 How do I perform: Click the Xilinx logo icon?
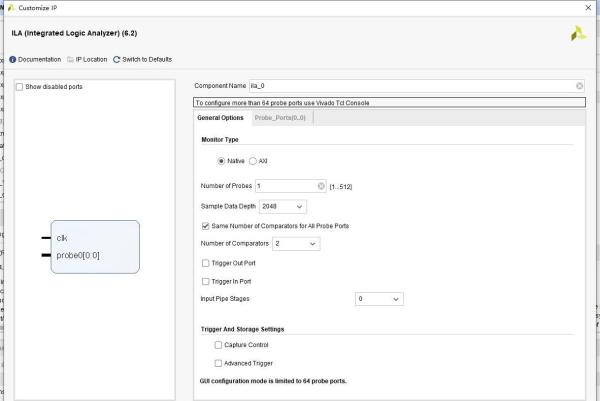coord(576,33)
